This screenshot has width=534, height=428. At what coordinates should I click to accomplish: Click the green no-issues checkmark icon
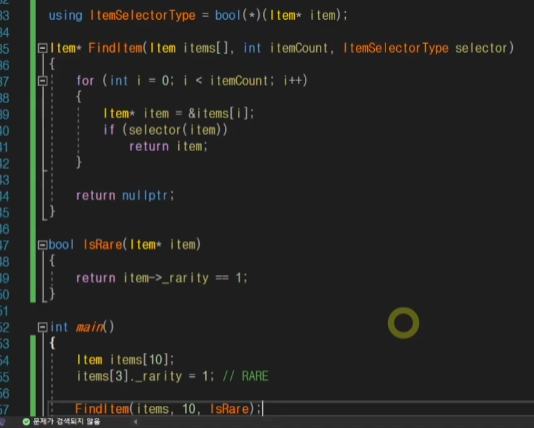26,422
